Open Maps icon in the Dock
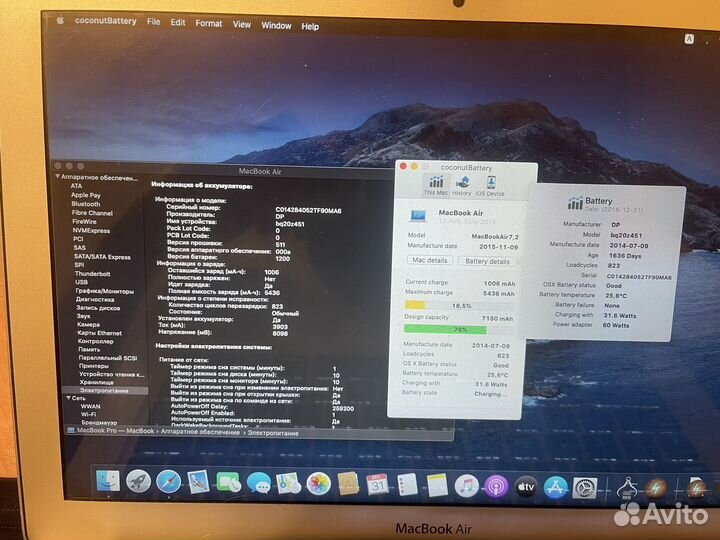This screenshot has width=720, height=540. pyautogui.click(x=288, y=484)
